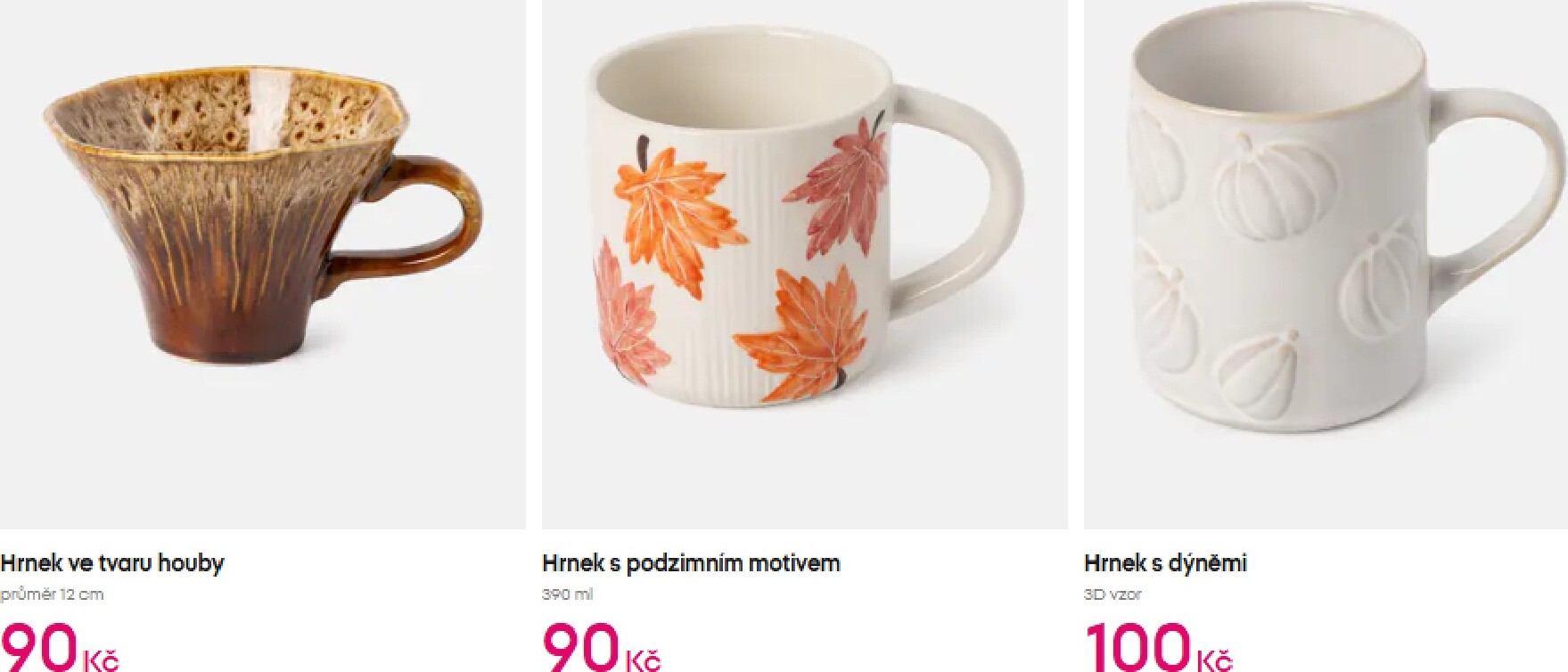The height and width of the screenshot is (672, 1568).
Task: Select the '390 ml' volume text
Action: (567, 594)
